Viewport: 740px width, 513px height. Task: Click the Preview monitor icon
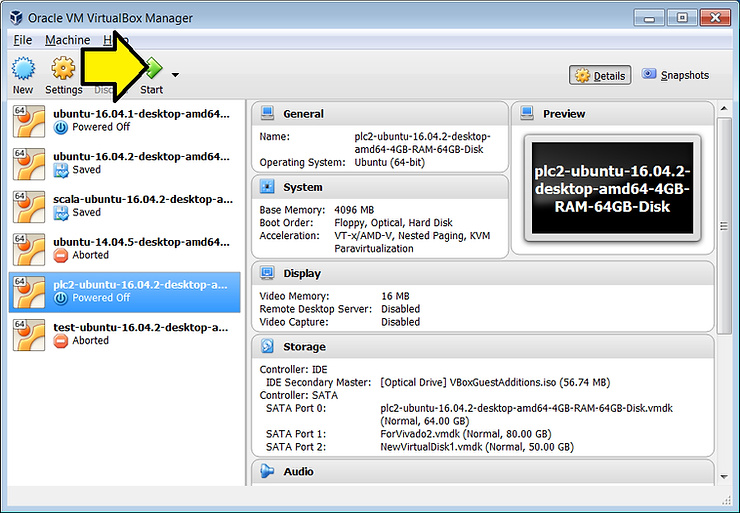(x=527, y=113)
